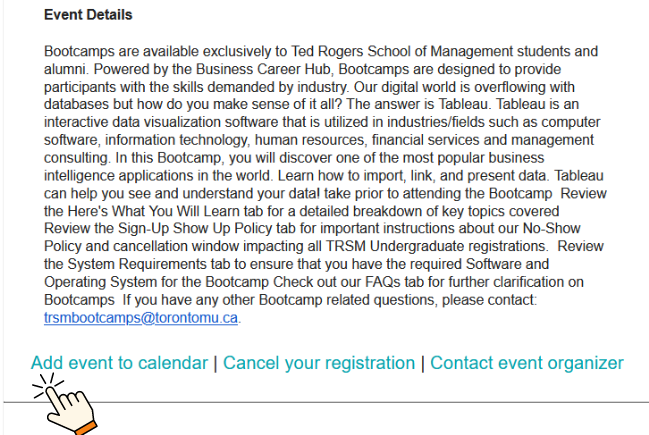Click the Event Details heading

(88, 16)
